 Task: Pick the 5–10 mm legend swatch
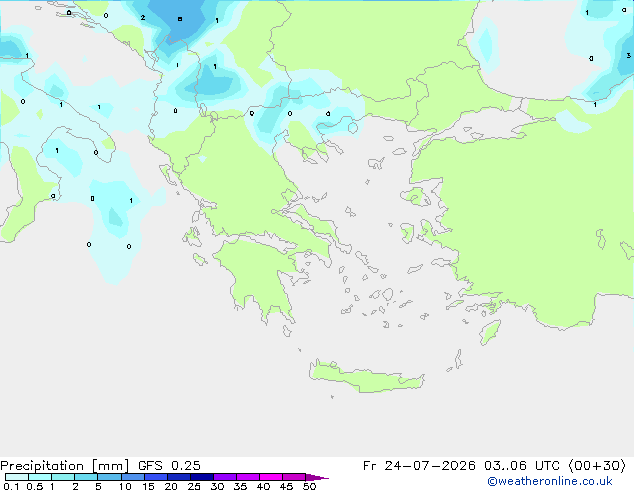pyautogui.click(x=109, y=477)
